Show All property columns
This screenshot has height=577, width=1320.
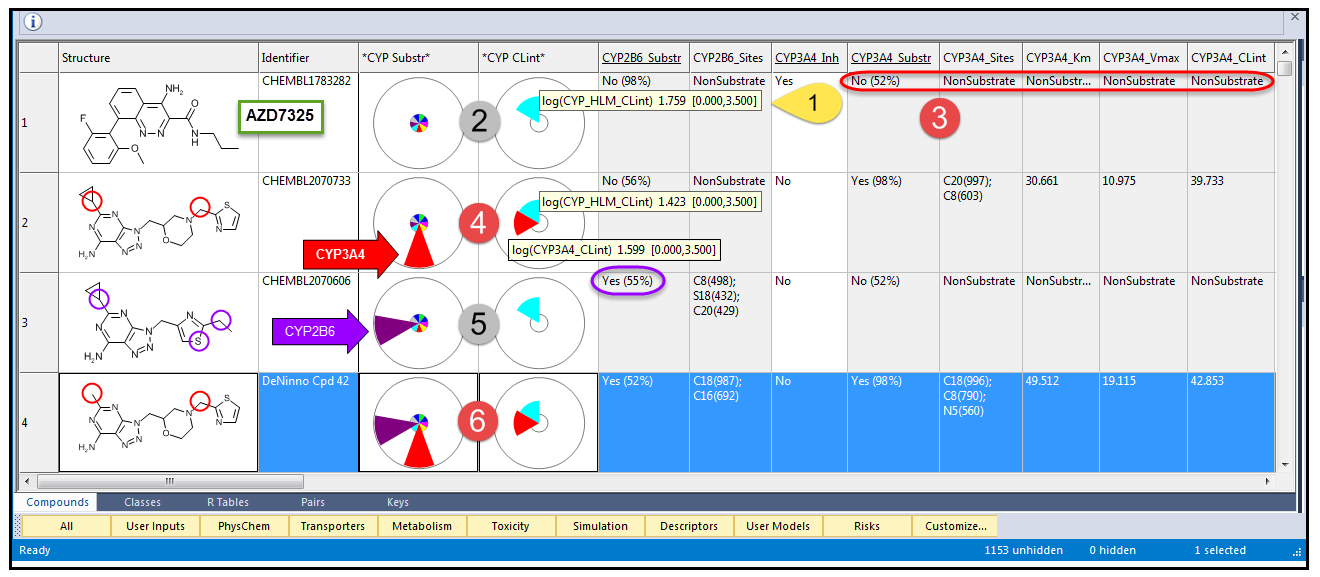[67, 526]
